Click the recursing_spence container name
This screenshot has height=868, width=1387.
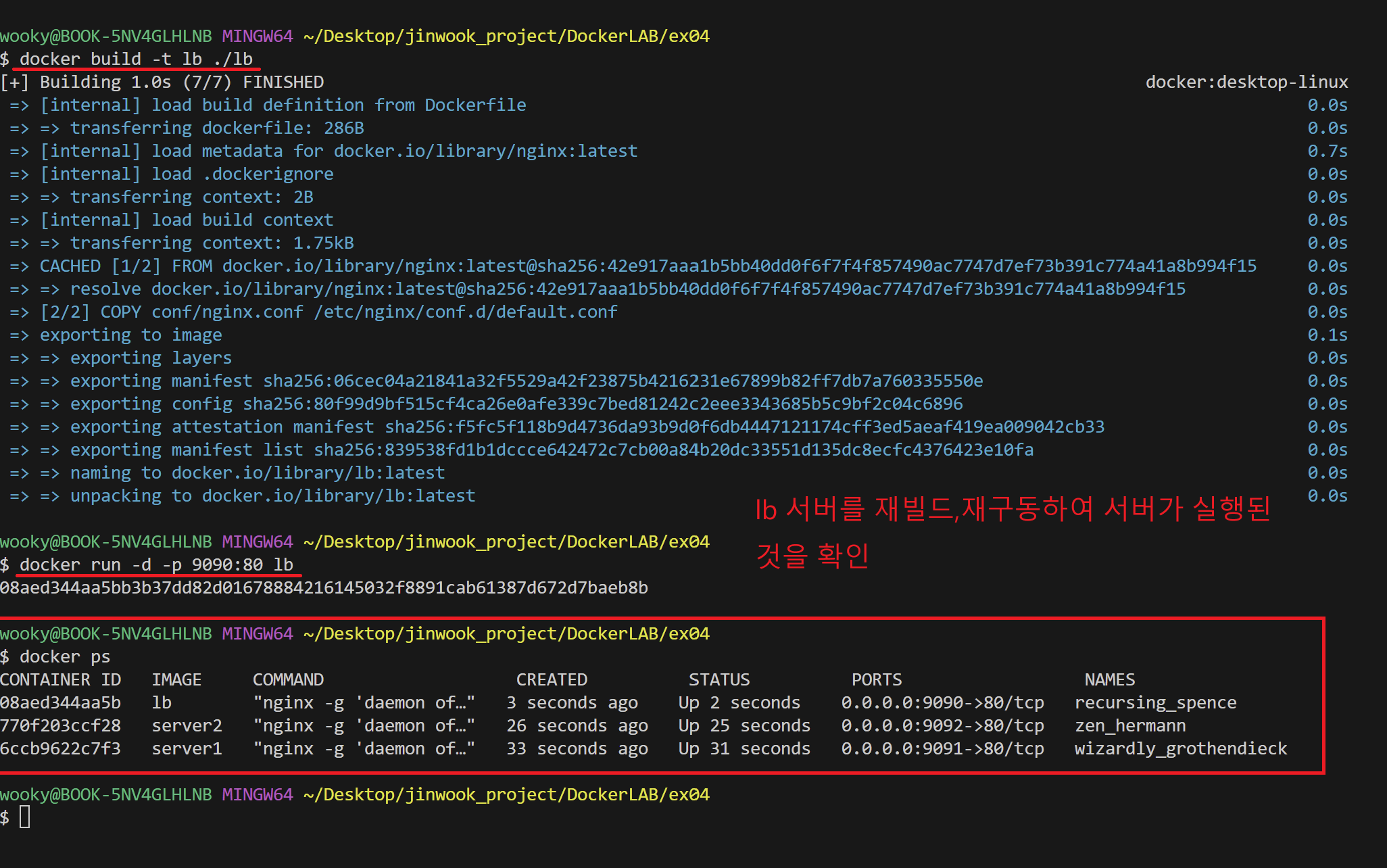point(1155,702)
